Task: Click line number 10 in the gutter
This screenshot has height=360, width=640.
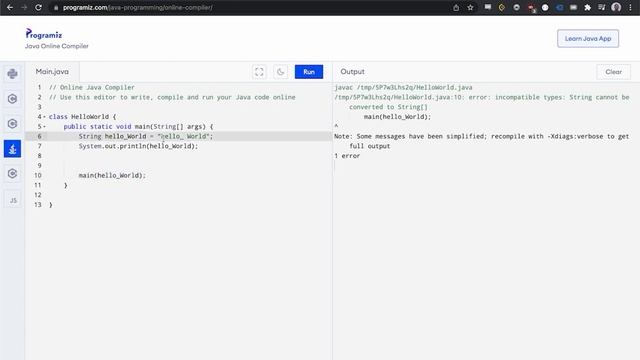Action: click(x=38, y=176)
